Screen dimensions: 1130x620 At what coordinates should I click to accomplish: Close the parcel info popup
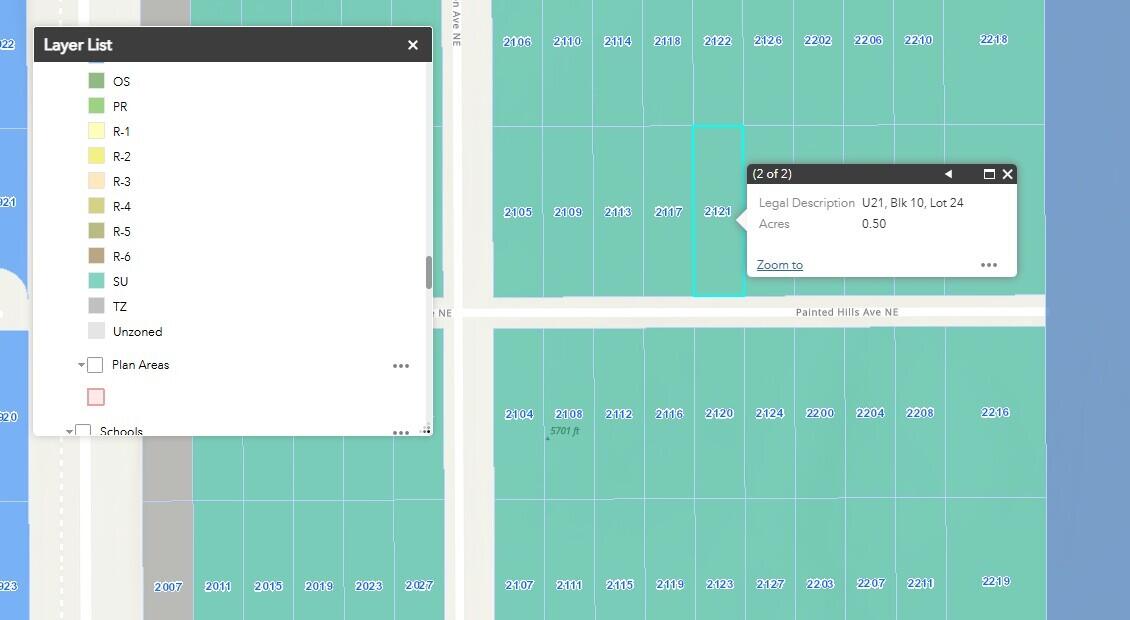[x=1007, y=174]
